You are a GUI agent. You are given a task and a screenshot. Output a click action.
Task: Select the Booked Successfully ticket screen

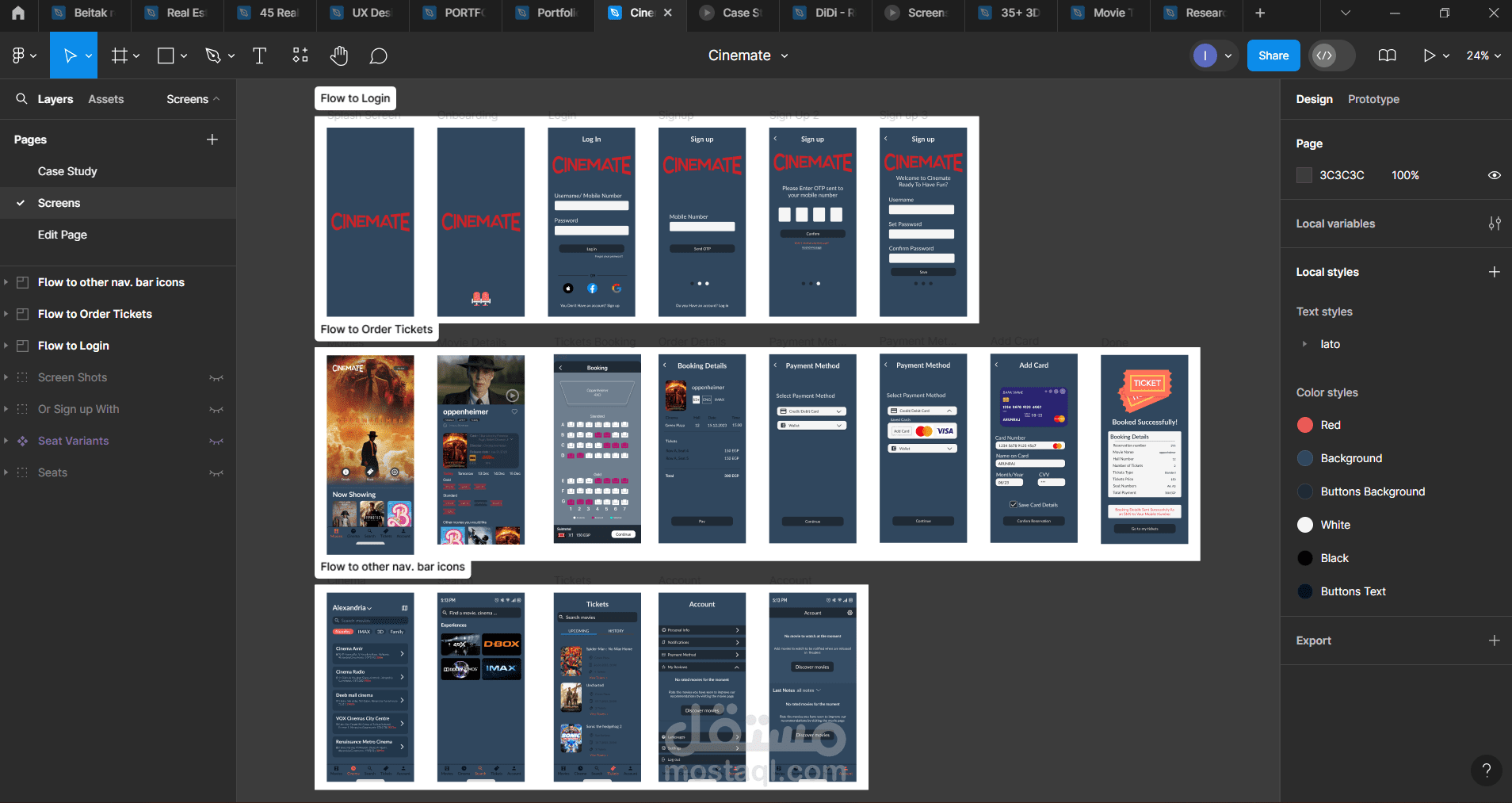[1144, 449]
